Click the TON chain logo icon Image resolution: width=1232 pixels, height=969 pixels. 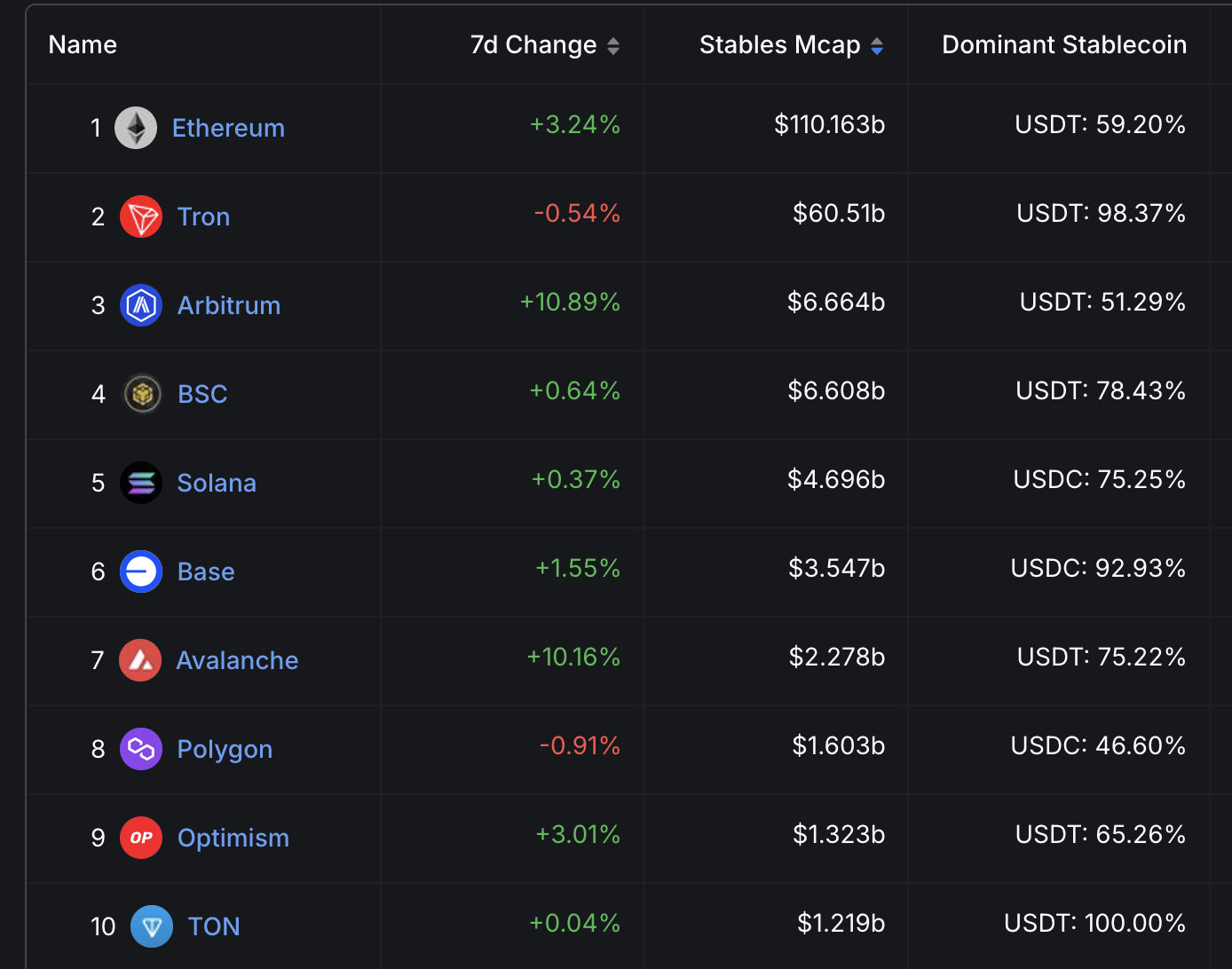(x=152, y=926)
